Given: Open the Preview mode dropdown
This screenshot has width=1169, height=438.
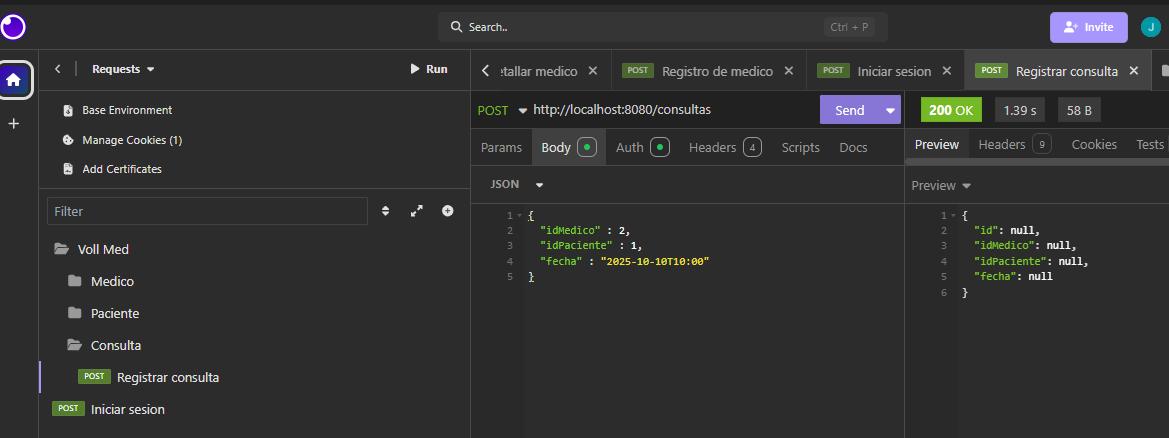Looking at the screenshot, I should click(x=942, y=185).
